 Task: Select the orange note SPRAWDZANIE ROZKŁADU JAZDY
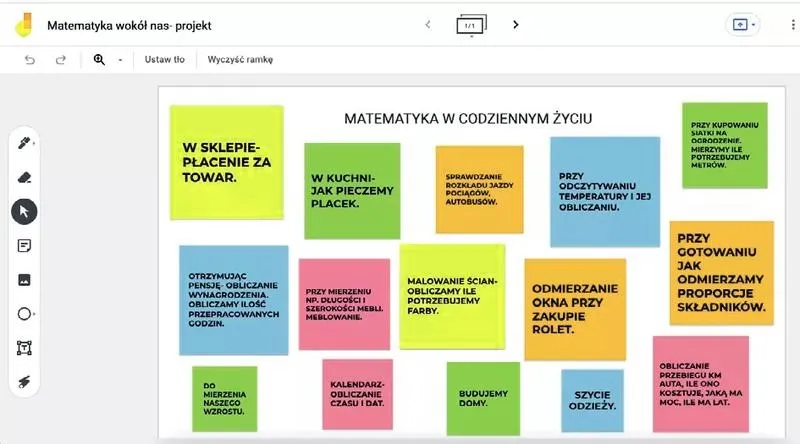pos(479,189)
